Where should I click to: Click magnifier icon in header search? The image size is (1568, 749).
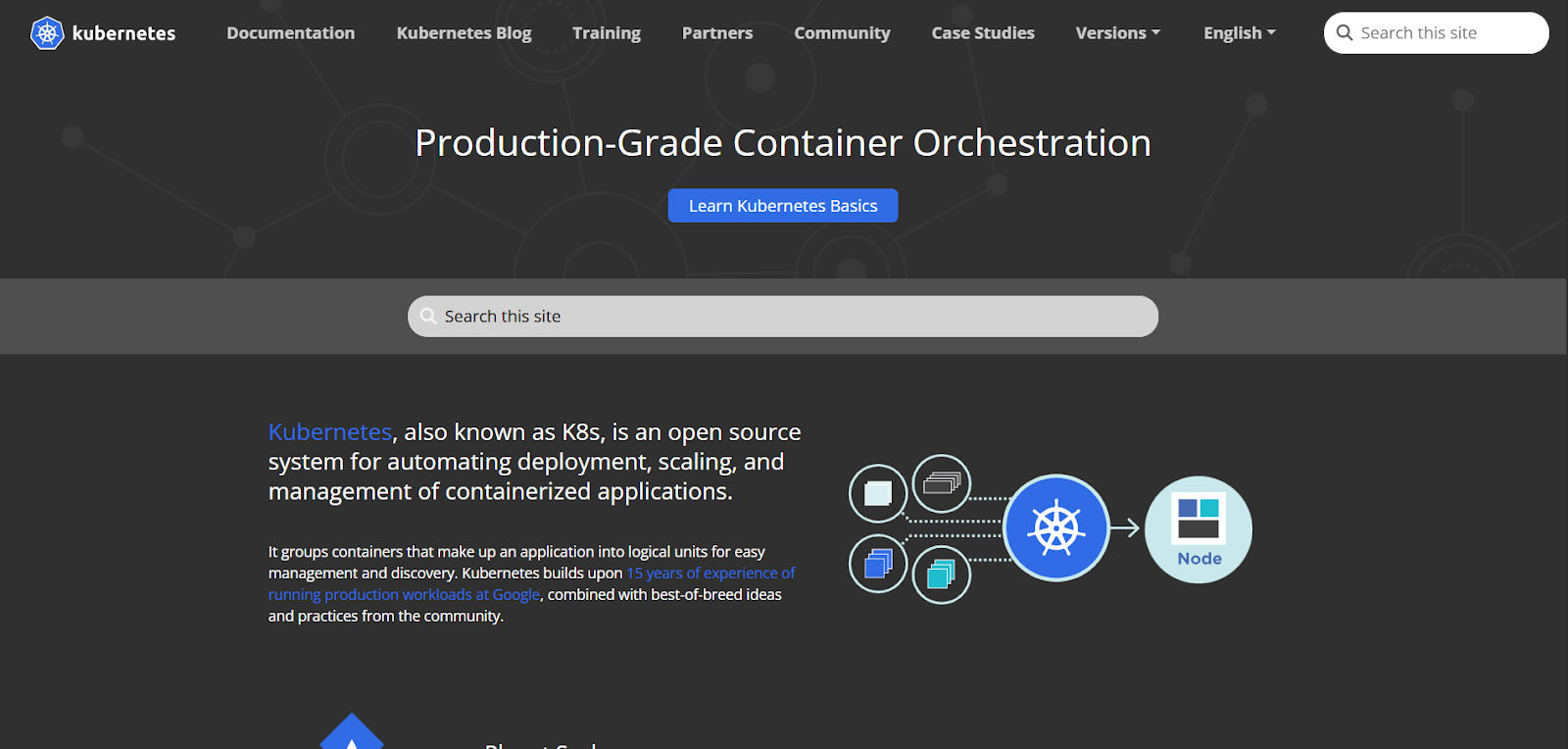(1345, 32)
